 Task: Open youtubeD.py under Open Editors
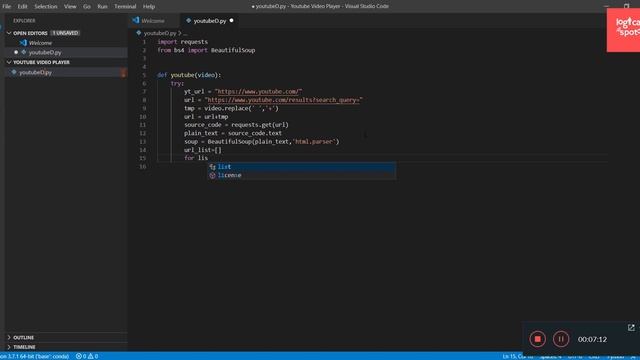pos(45,53)
